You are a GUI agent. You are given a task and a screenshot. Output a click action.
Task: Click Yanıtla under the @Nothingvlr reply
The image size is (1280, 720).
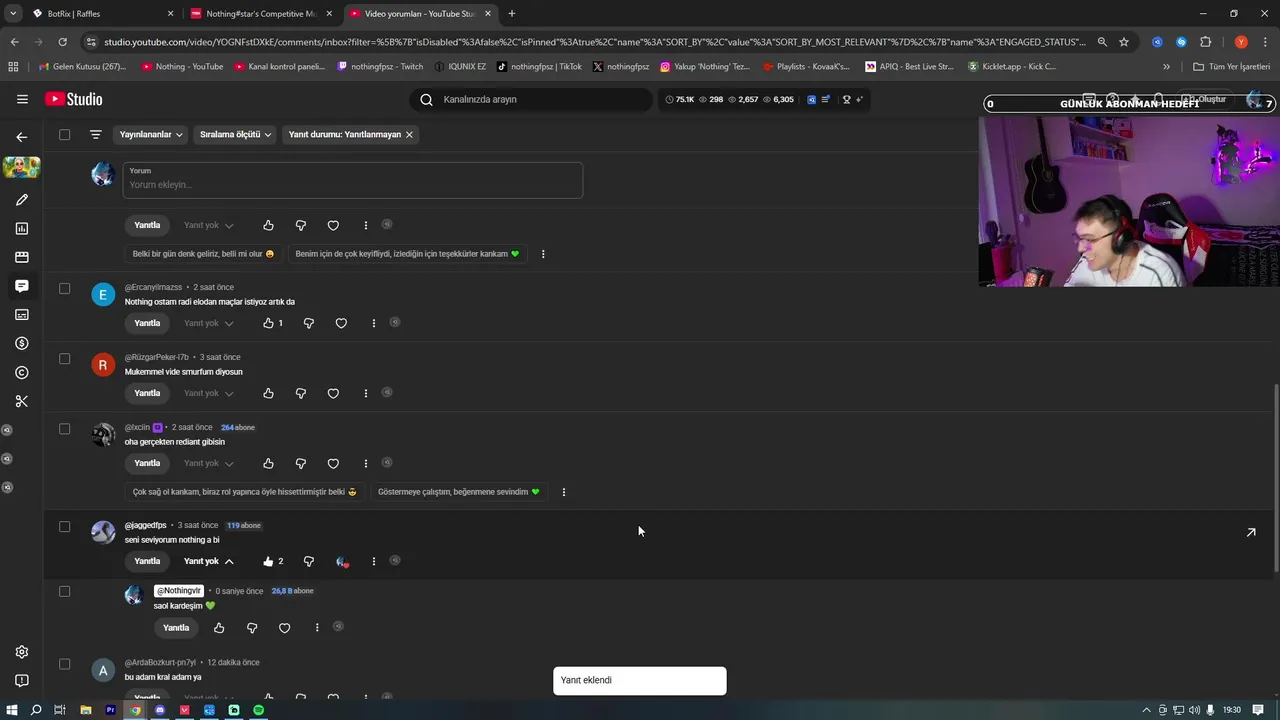pyautogui.click(x=176, y=628)
